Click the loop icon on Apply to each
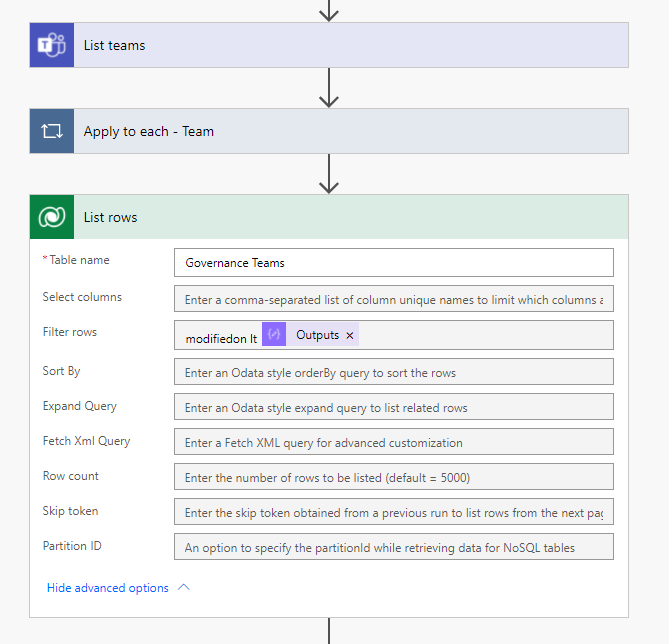 (x=52, y=131)
